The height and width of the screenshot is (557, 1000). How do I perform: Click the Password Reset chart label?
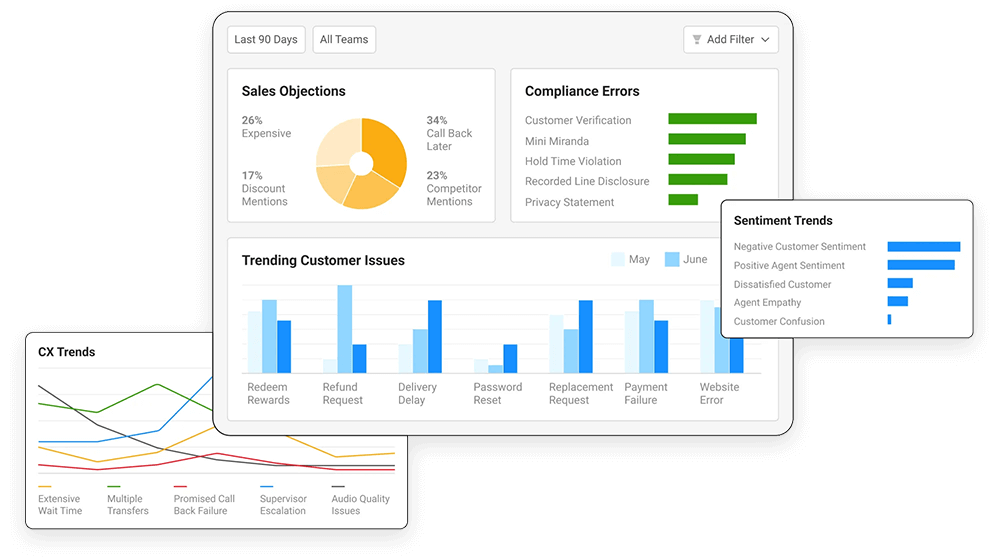click(x=497, y=394)
